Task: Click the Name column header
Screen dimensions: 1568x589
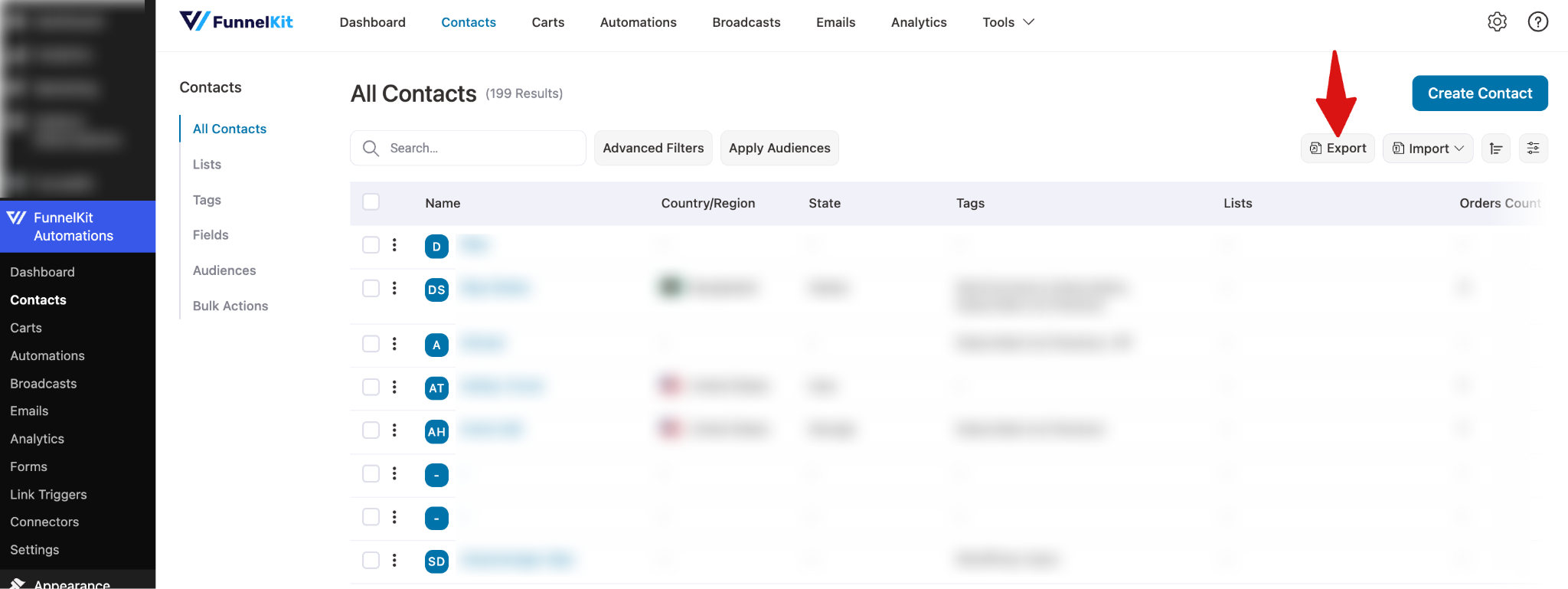Action: point(443,203)
